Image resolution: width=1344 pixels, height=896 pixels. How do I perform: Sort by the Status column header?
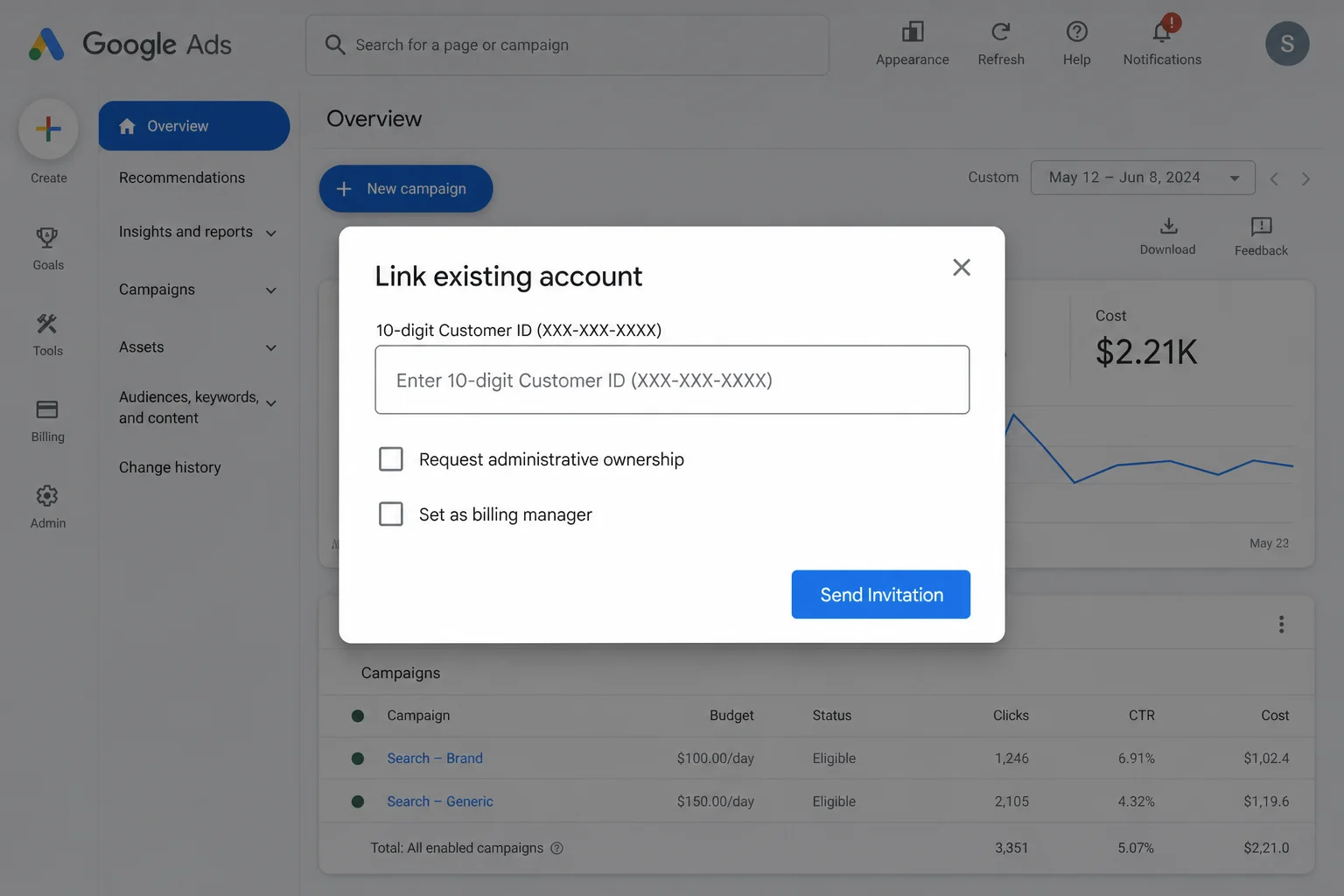(x=831, y=716)
